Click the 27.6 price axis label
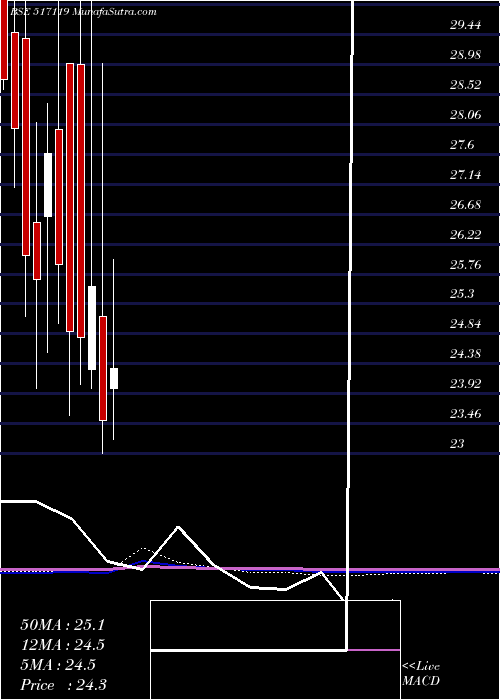Image resolution: width=500 pixels, height=700 pixels. pos(462,145)
